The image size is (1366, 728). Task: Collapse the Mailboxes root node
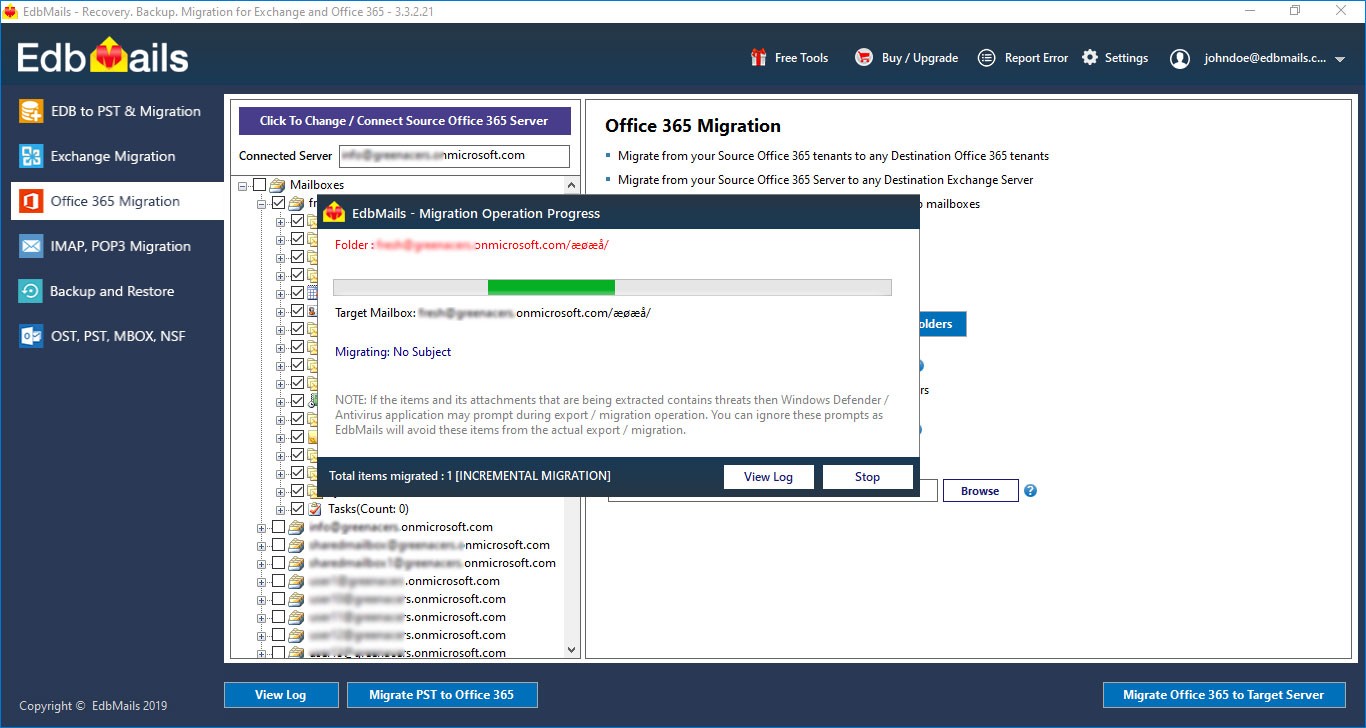243,185
